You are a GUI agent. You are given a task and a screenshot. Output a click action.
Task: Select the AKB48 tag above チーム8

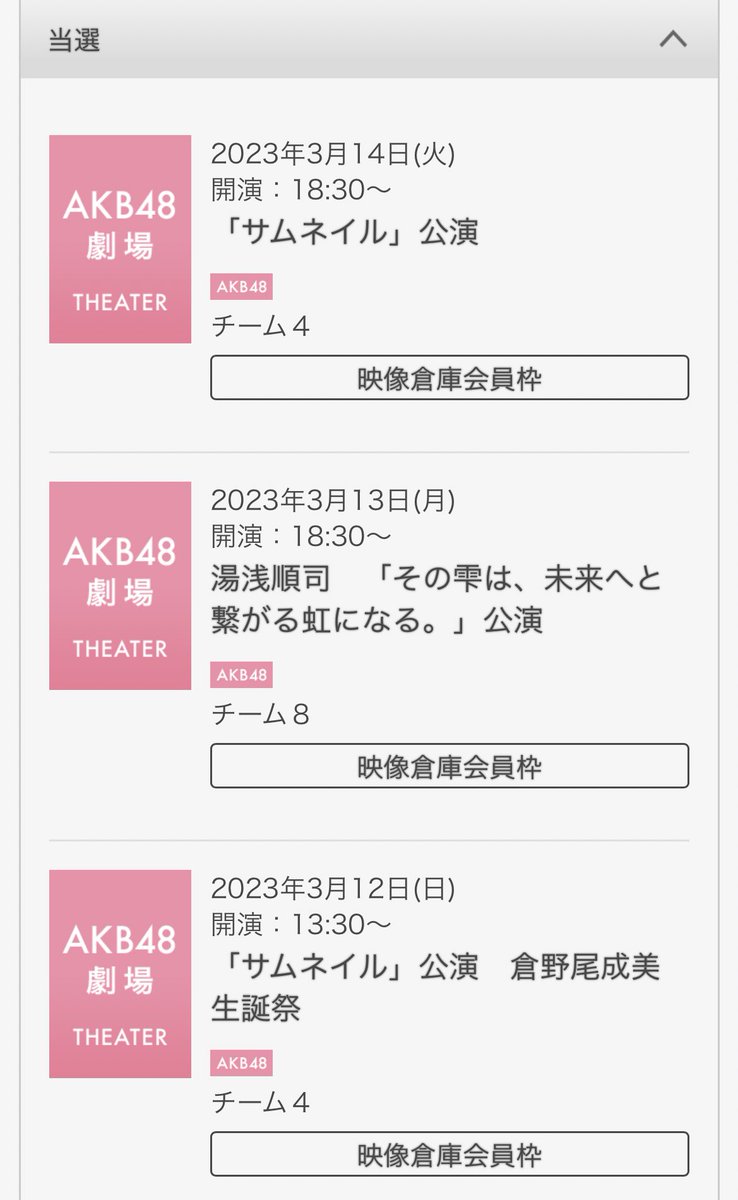(241, 675)
